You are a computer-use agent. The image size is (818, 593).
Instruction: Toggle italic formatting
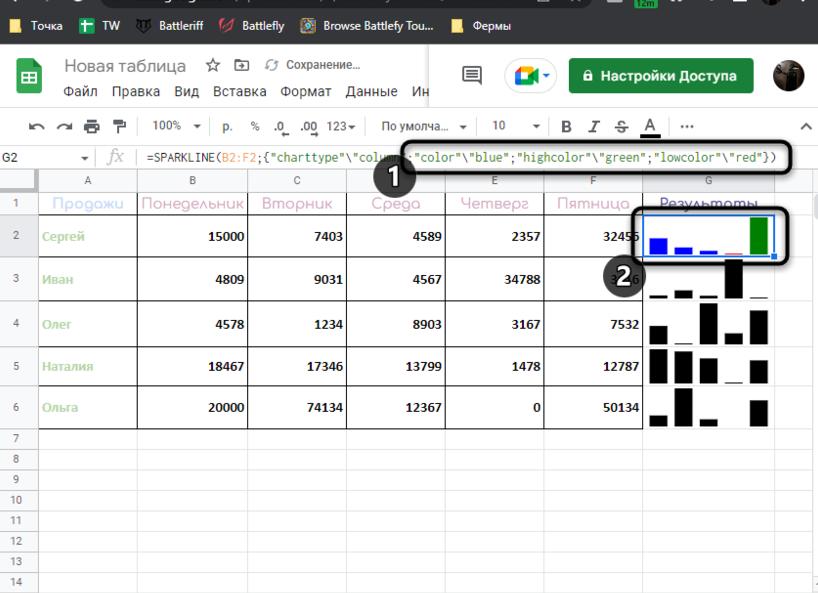tap(594, 126)
